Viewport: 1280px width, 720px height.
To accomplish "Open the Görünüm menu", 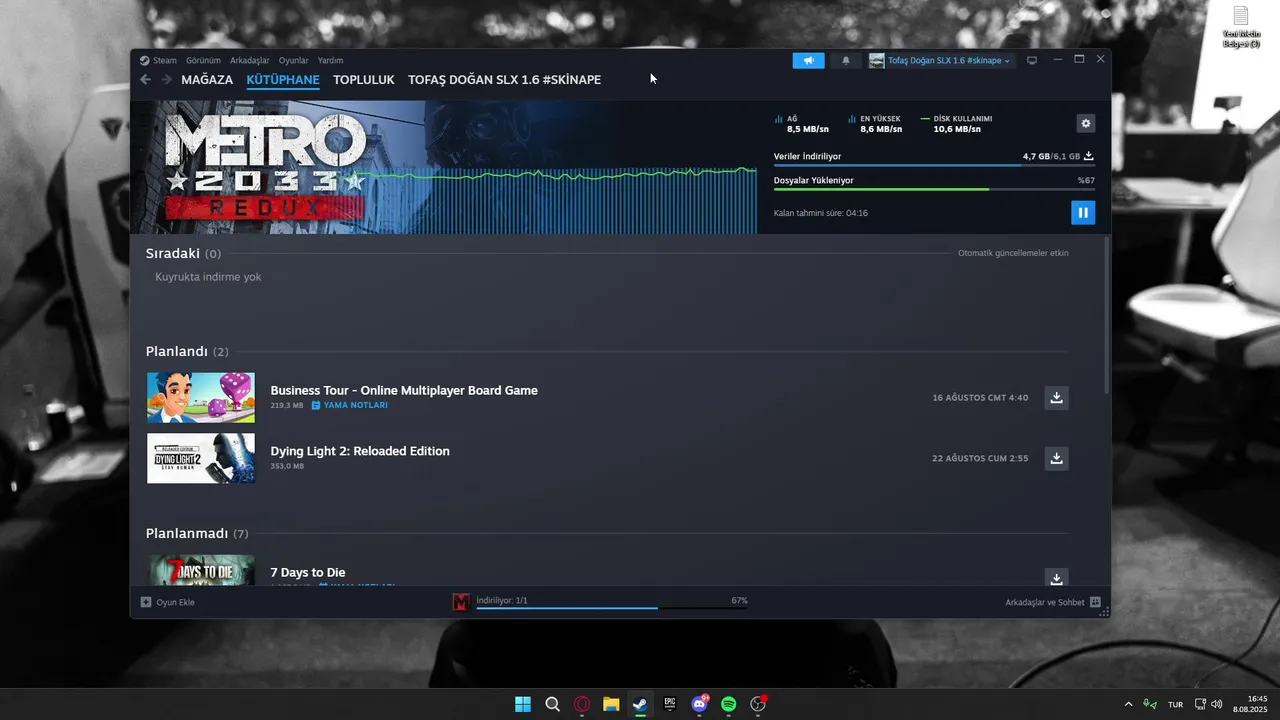I will coord(203,60).
